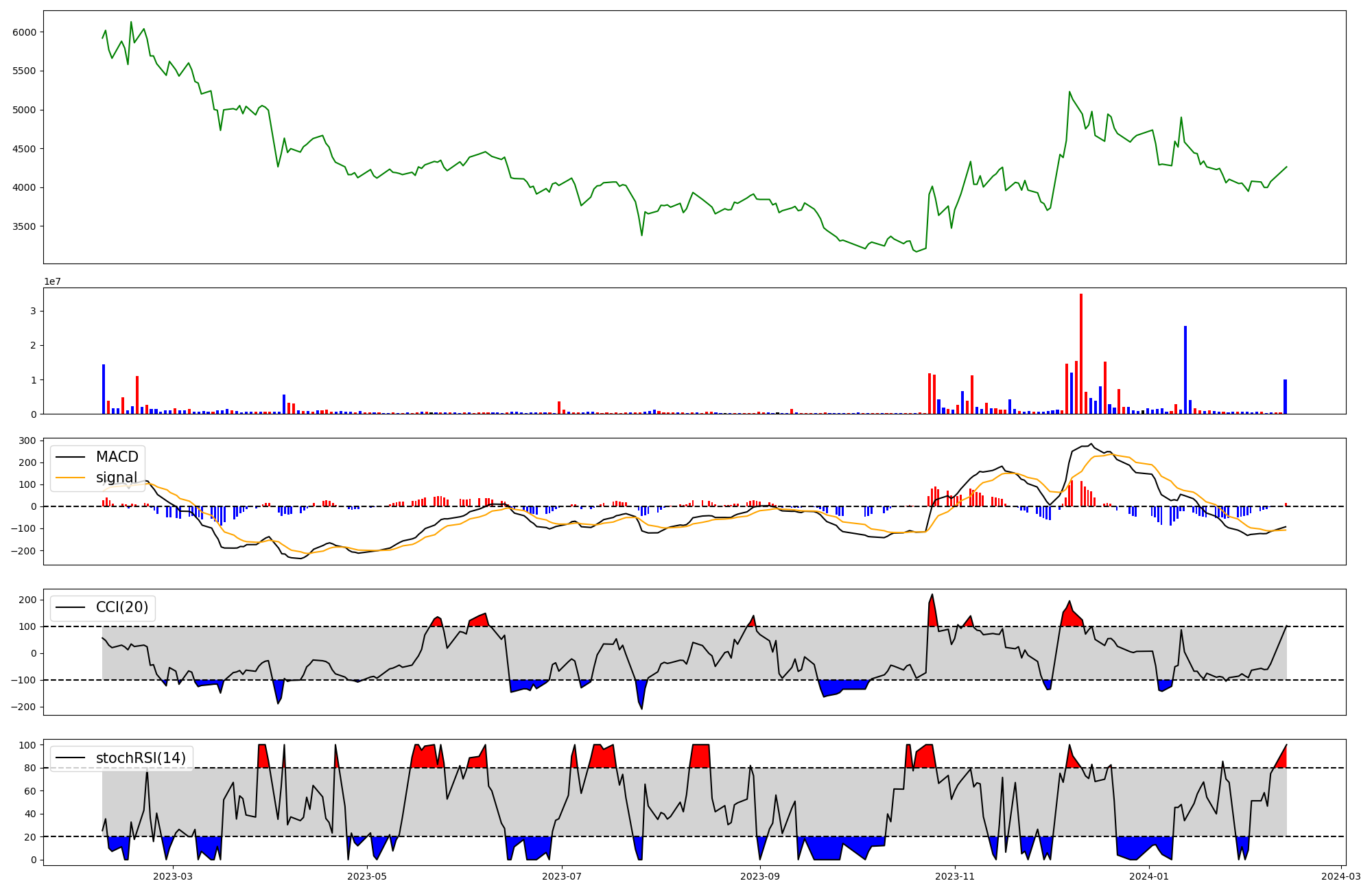Click the 3500 price axis label
The image size is (1372, 892).
click(25, 226)
